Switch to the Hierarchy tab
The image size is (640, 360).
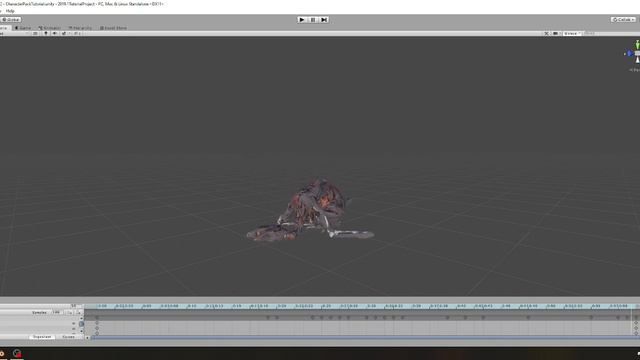[80, 28]
